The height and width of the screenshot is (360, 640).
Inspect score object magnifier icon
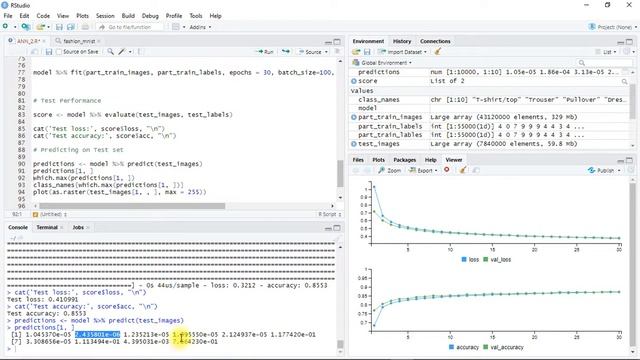[x=624, y=81]
